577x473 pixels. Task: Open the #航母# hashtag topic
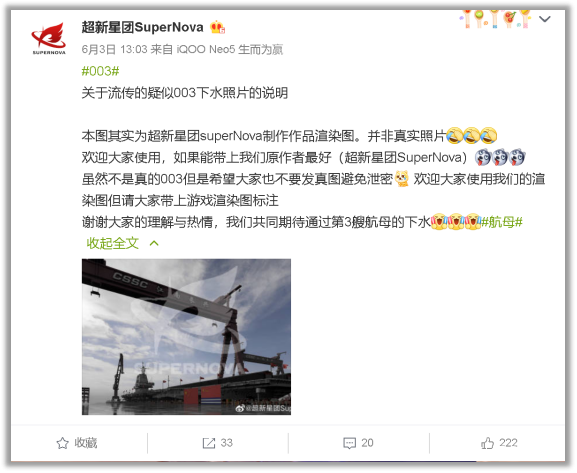point(502,222)
